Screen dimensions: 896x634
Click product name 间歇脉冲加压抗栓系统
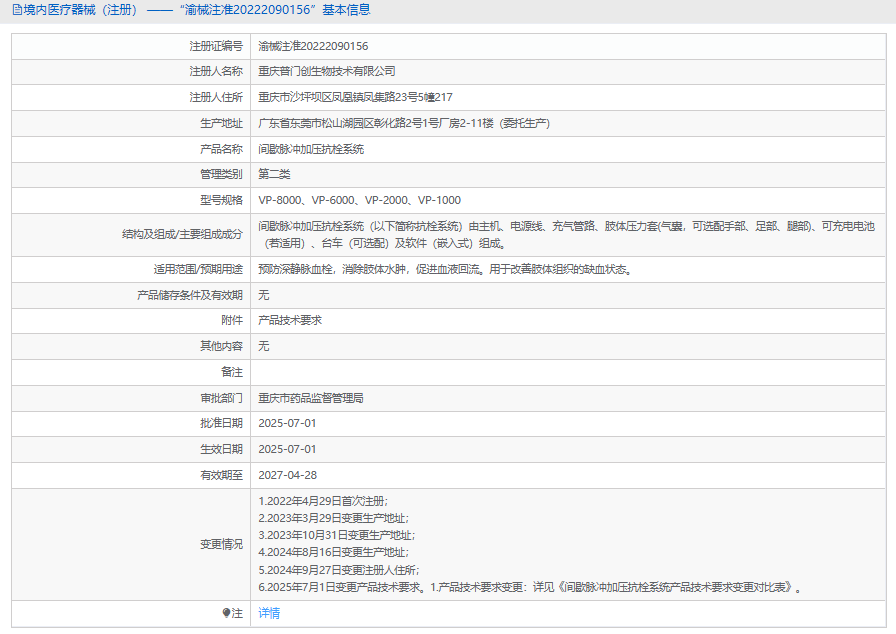pyautogui.click(x=311, y=149)
